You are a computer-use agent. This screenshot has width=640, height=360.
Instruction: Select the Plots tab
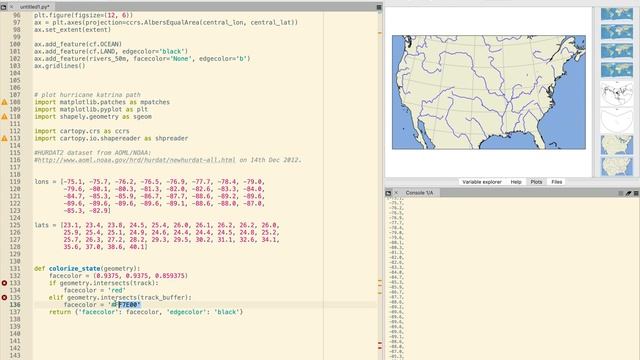coord(536,182)
